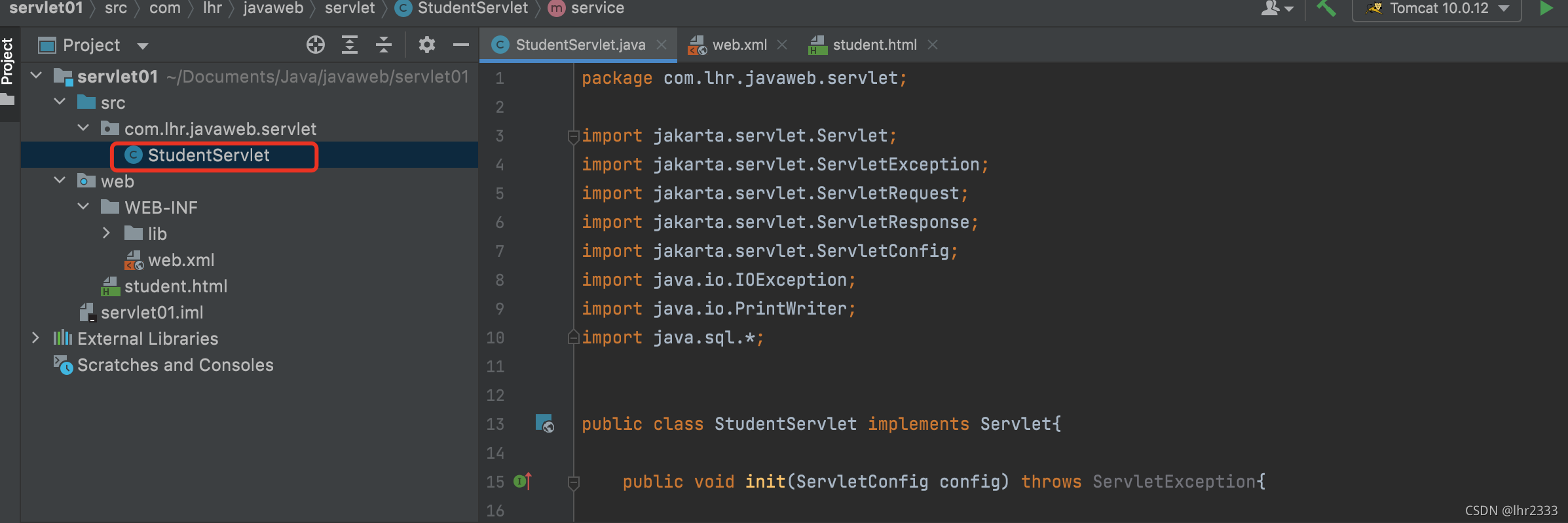Click line number 8 in editor gutter
The width and height of the screenshot is (1568, 523).
(x=500, y=280)
